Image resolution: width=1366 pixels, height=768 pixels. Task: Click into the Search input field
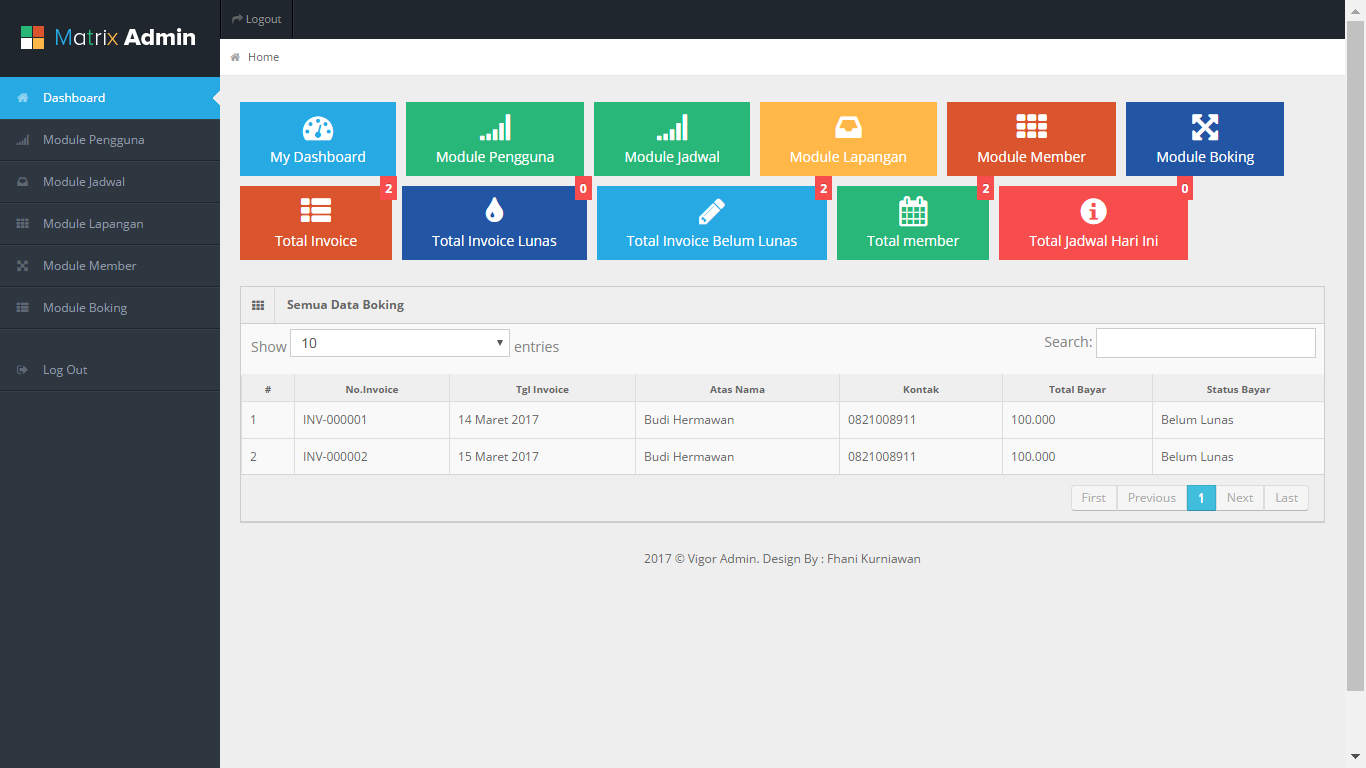(x=1205, y=343)
